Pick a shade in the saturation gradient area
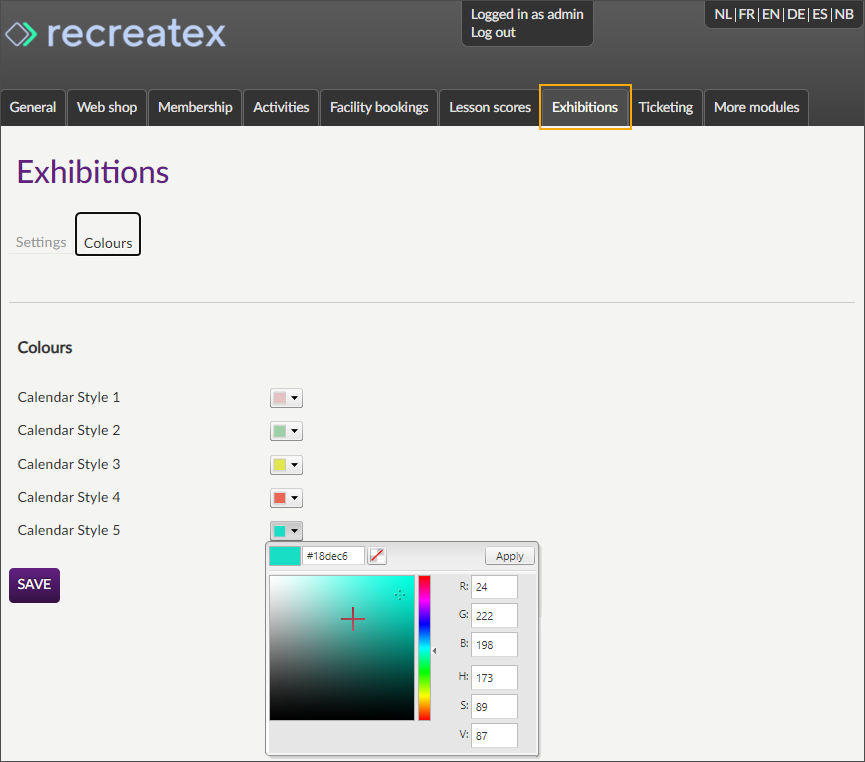 (x=342, y=645)
